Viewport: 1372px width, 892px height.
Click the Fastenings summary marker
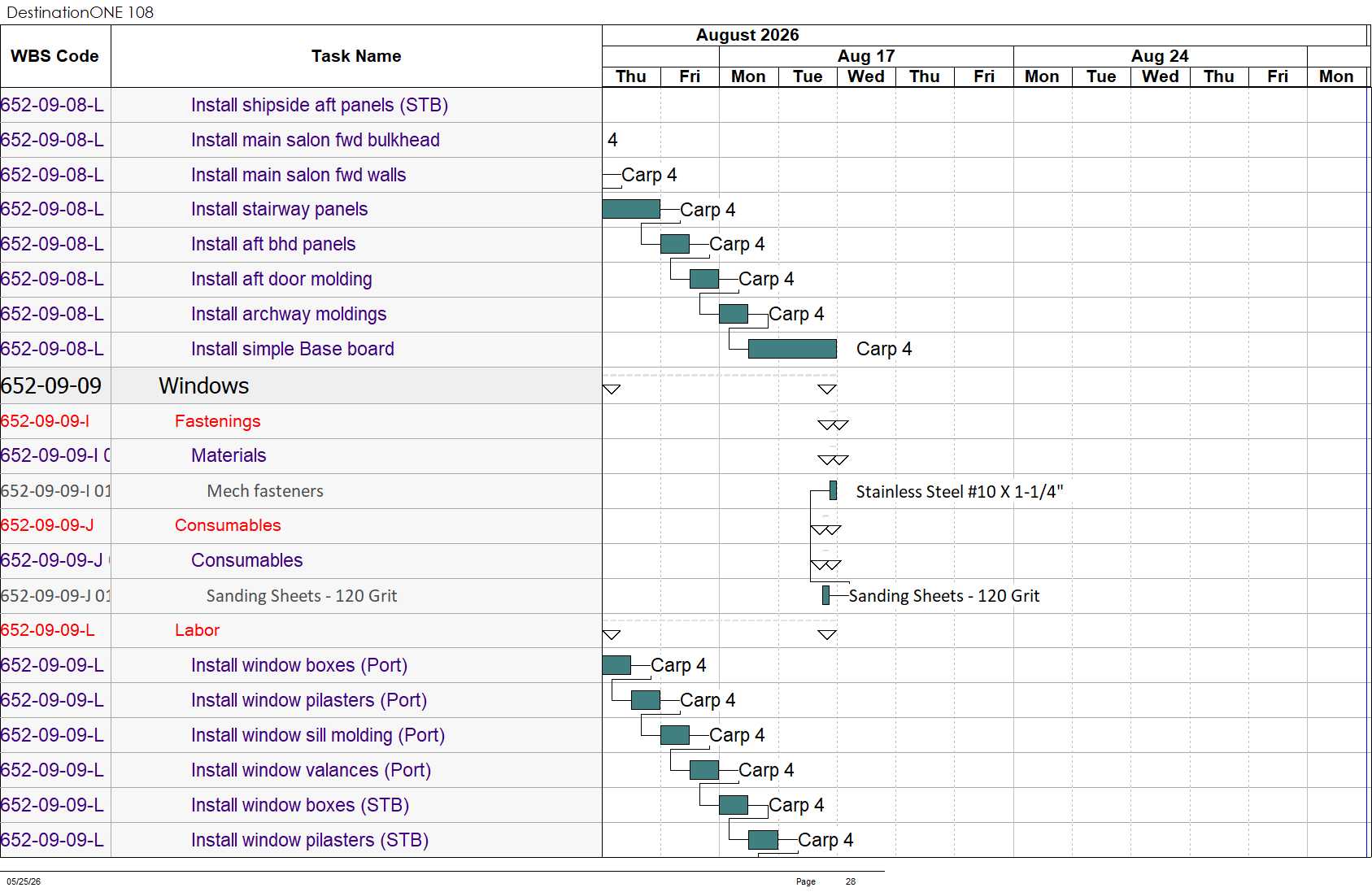click(833, 425)
